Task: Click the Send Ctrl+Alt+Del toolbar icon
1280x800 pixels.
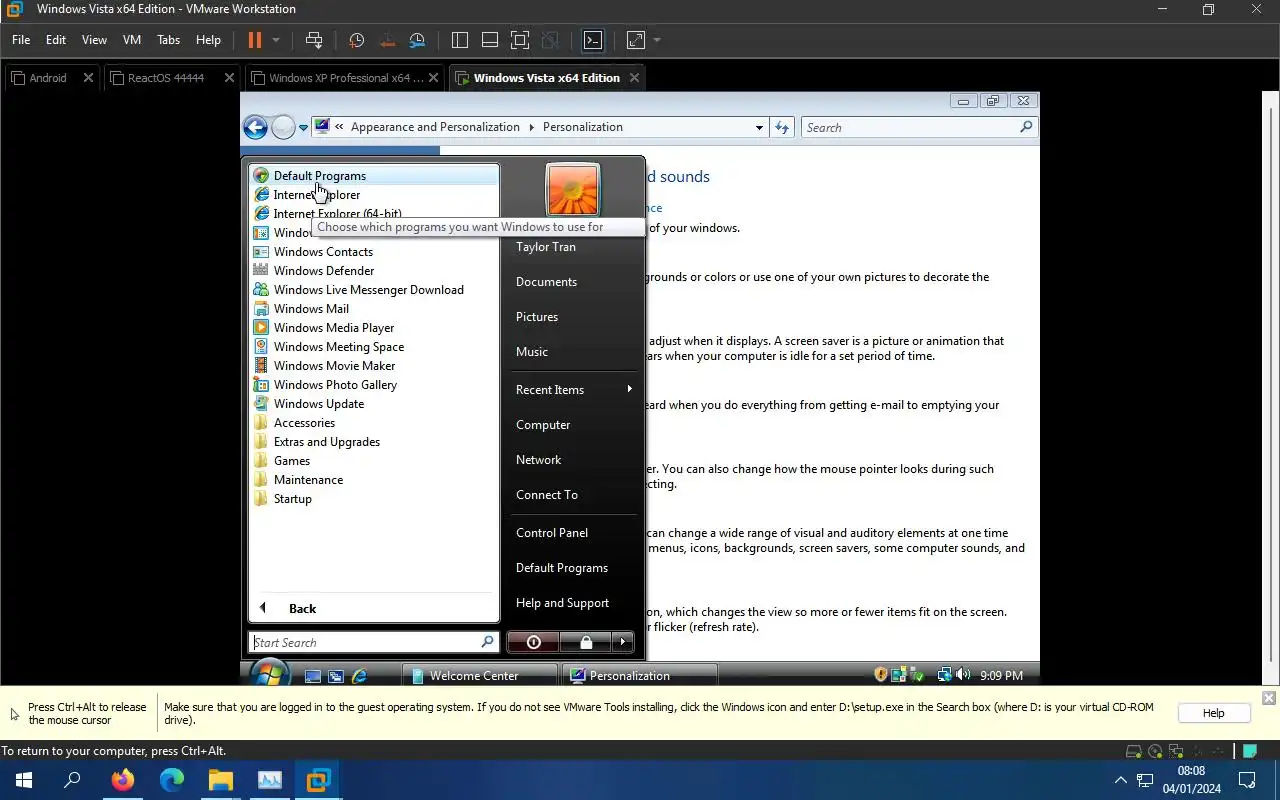Action: (314, 40)
